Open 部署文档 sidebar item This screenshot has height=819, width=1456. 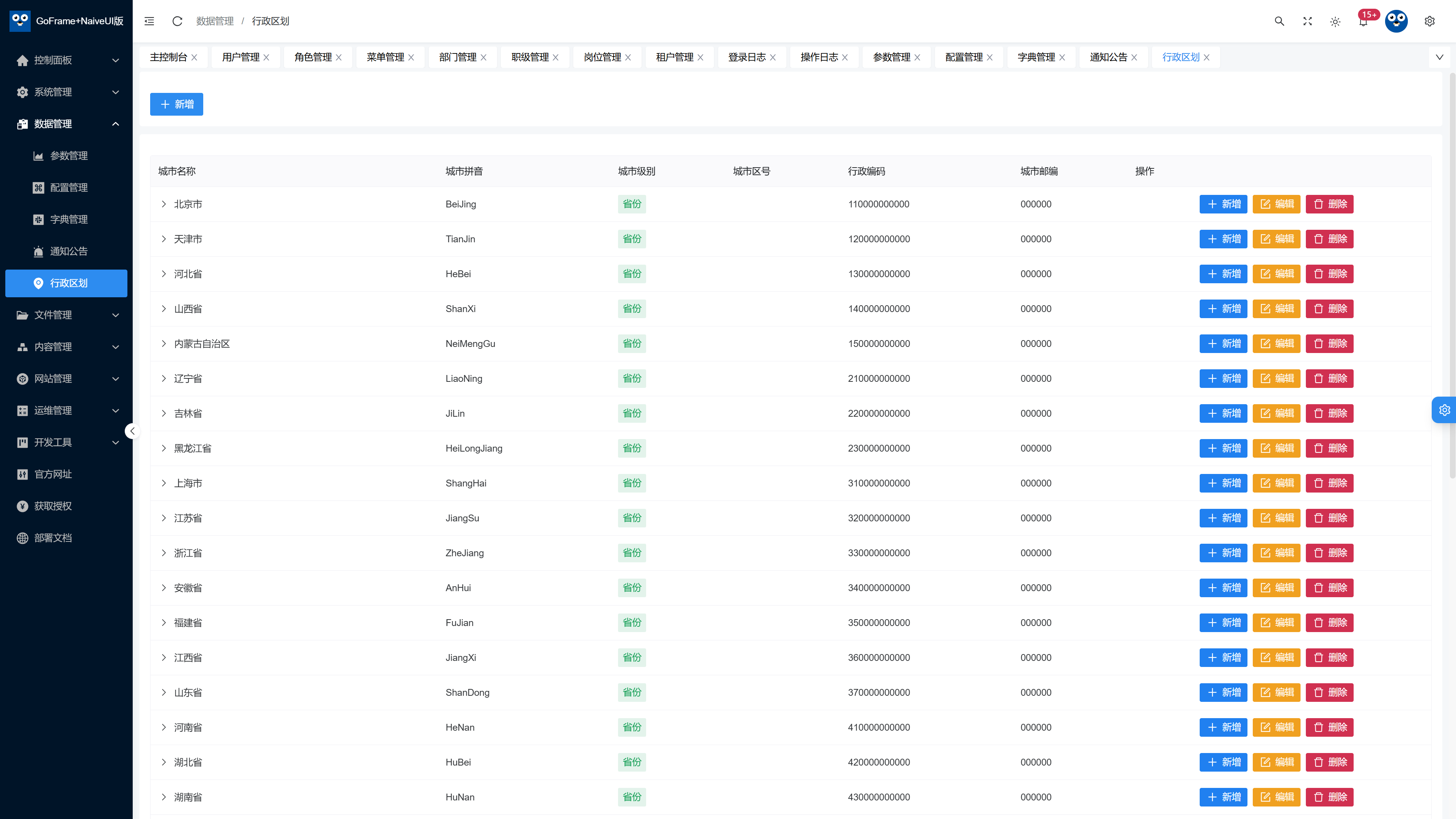pos(66,538)
